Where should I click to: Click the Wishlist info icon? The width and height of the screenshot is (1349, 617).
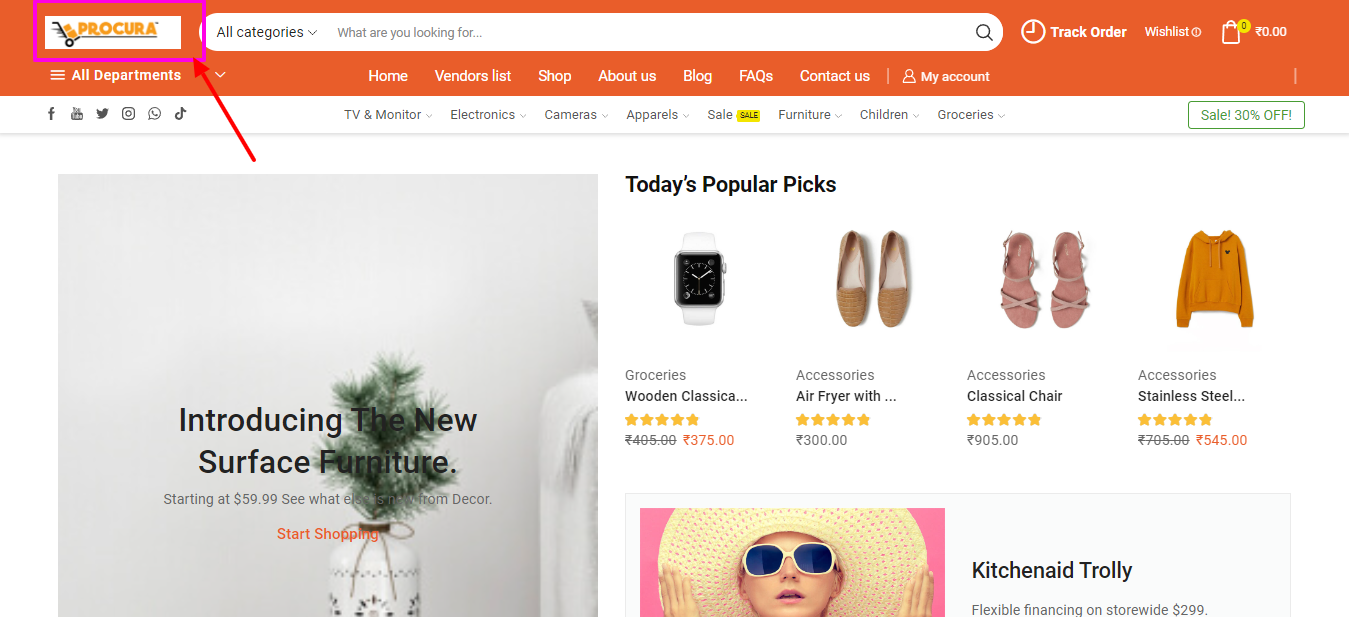pyautogui.click(x=1196, y=32)
